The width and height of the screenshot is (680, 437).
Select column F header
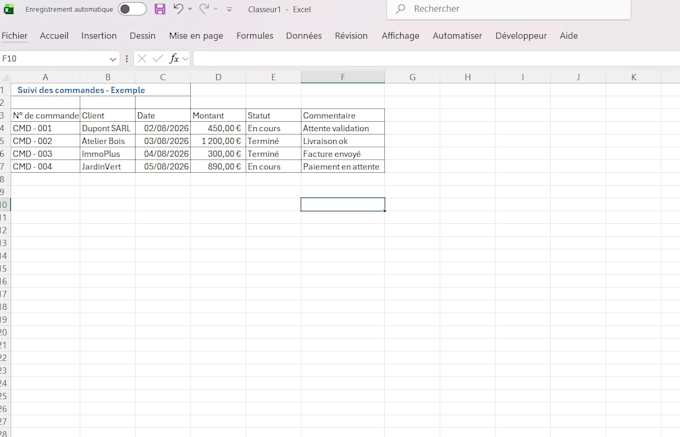[343, 77]
